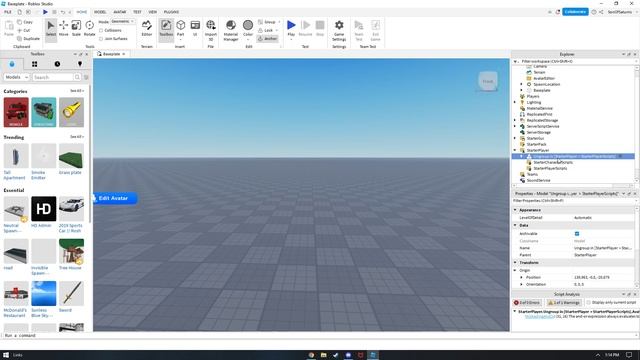Collapse the Data properties section
This screenshot has width=640, height=360.
point(515,225)
